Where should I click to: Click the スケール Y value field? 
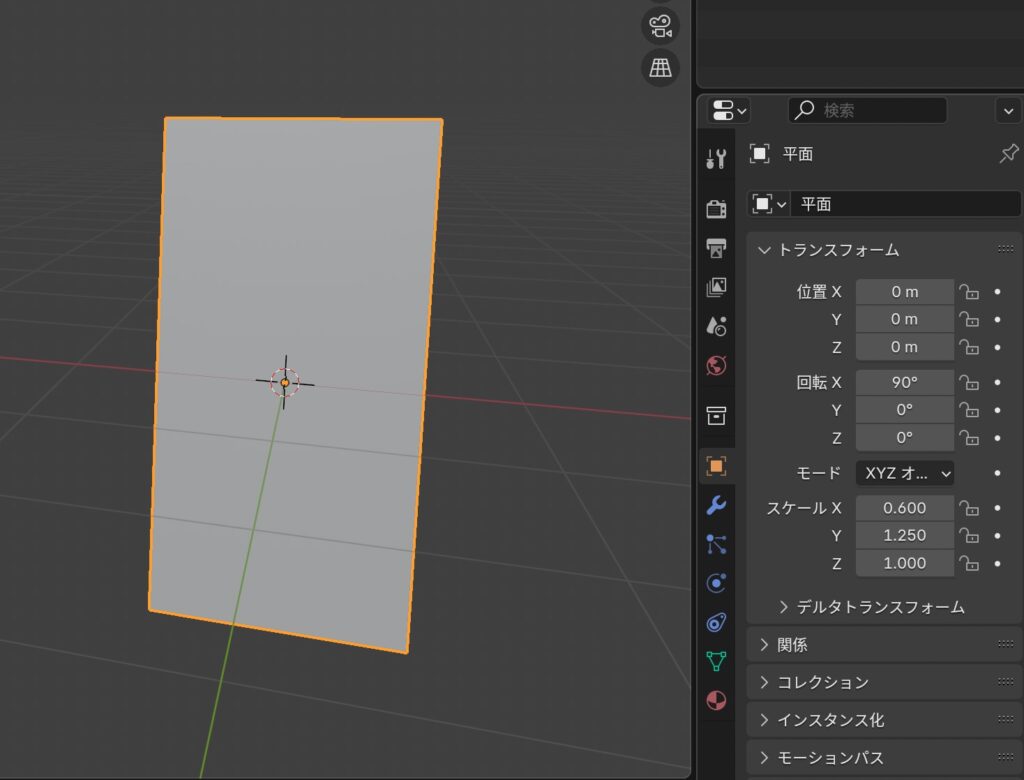pyautogui.click(x=904, y=535)
